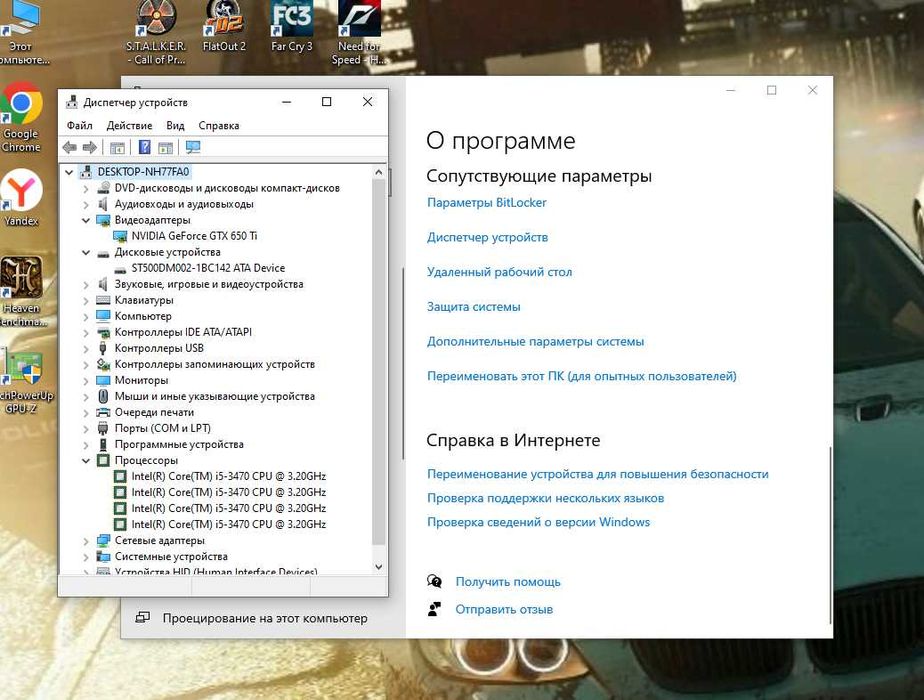Click Device Manager scrollbar up arrow
The image size is (924, 700).
click(378, 172)
